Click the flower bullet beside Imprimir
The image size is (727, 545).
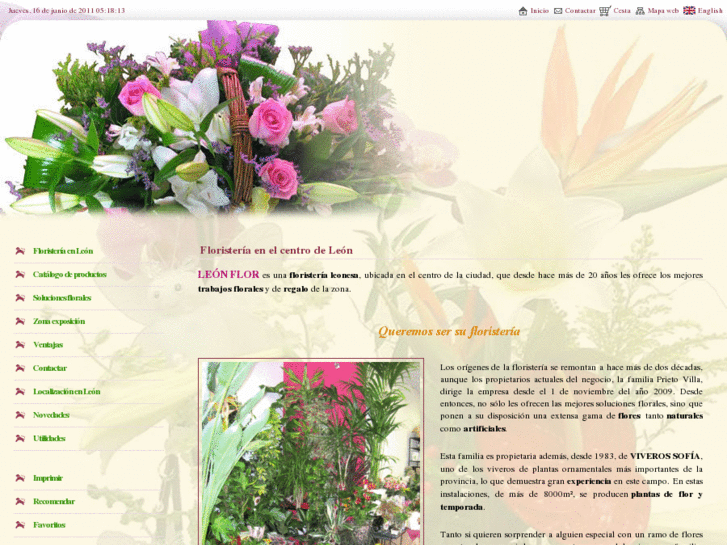click(x=20, y=478)
